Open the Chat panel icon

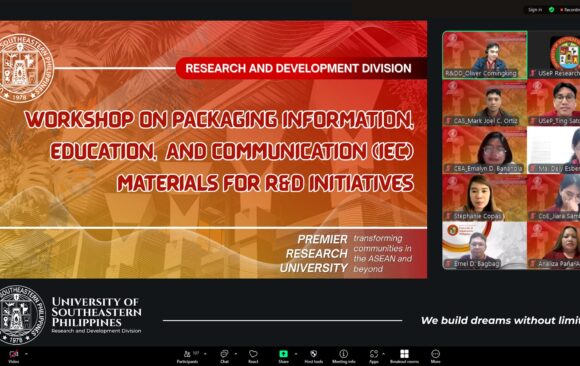[224, 354]
